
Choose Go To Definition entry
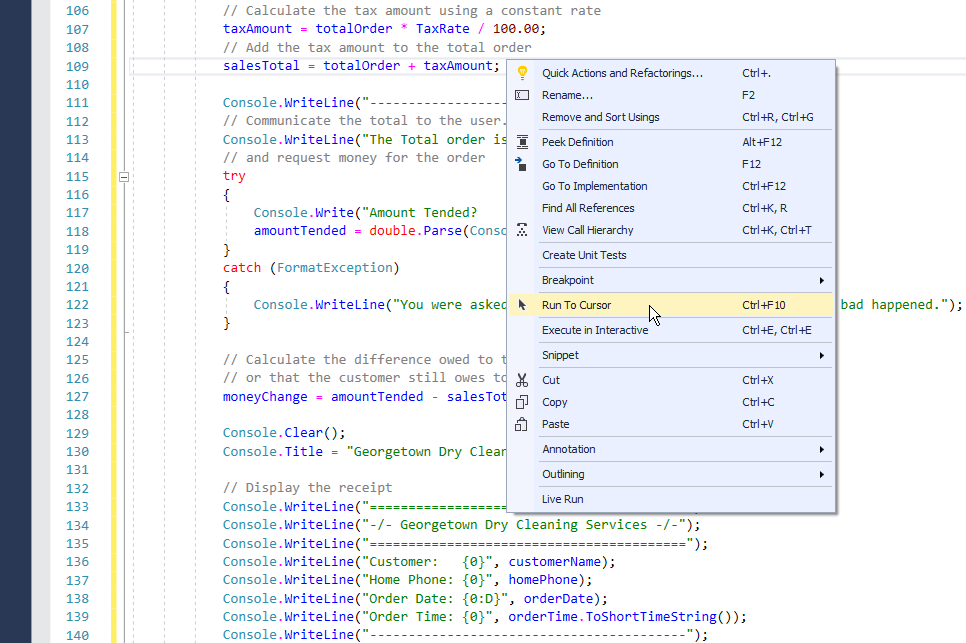(671, 164)
